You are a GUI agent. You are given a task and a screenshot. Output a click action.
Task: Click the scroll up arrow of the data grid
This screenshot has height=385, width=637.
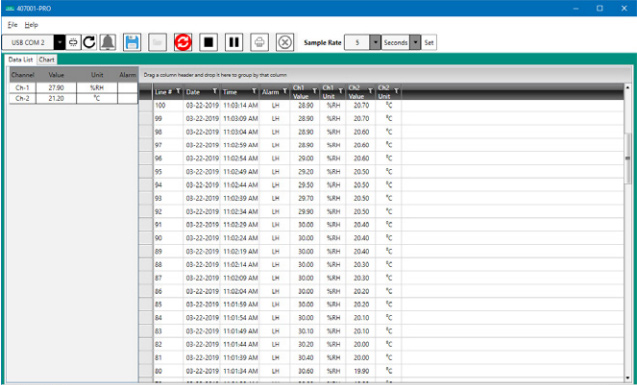tap(628, 87)
